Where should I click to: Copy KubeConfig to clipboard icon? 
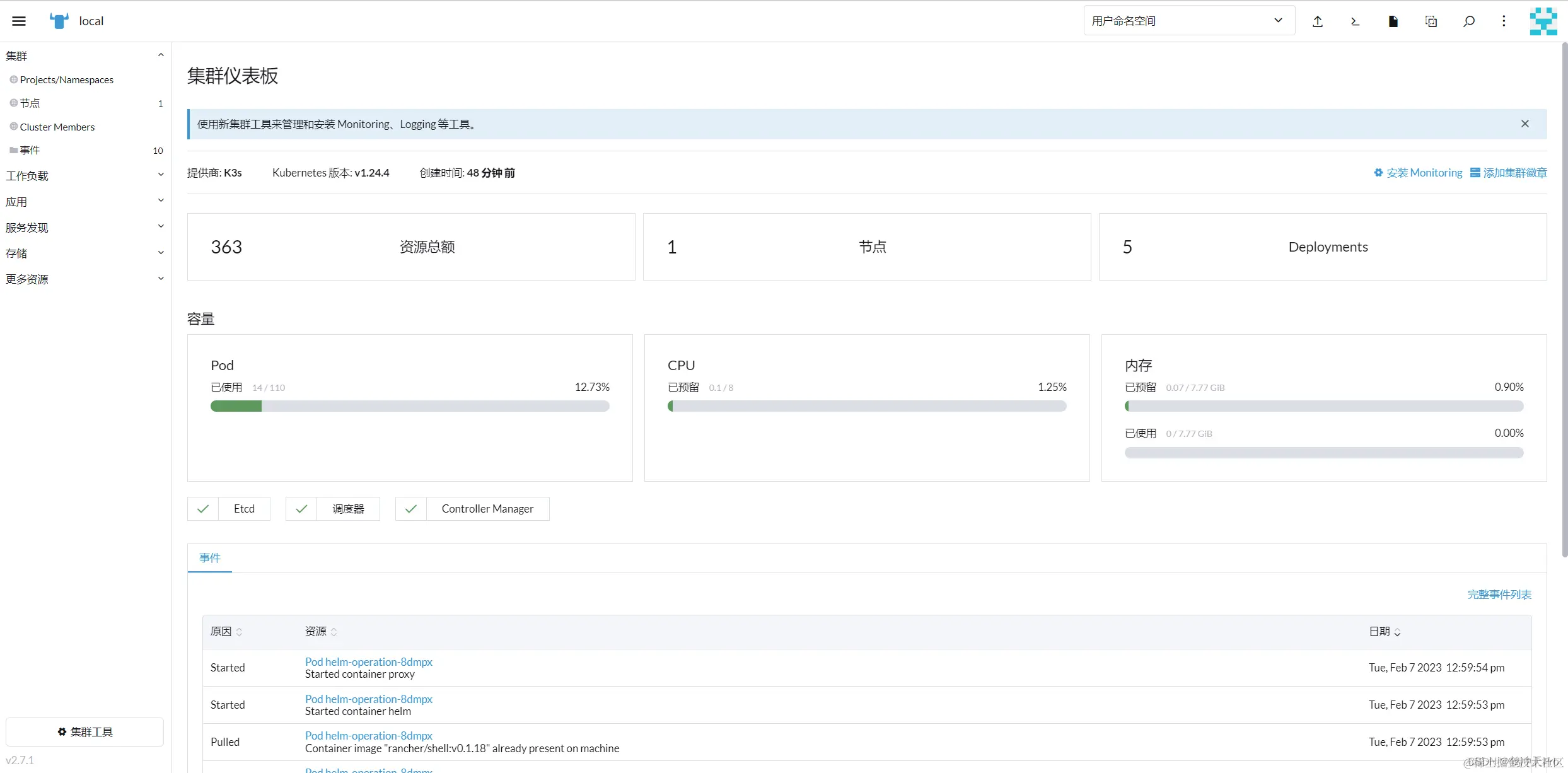[x=1431, y=21]
